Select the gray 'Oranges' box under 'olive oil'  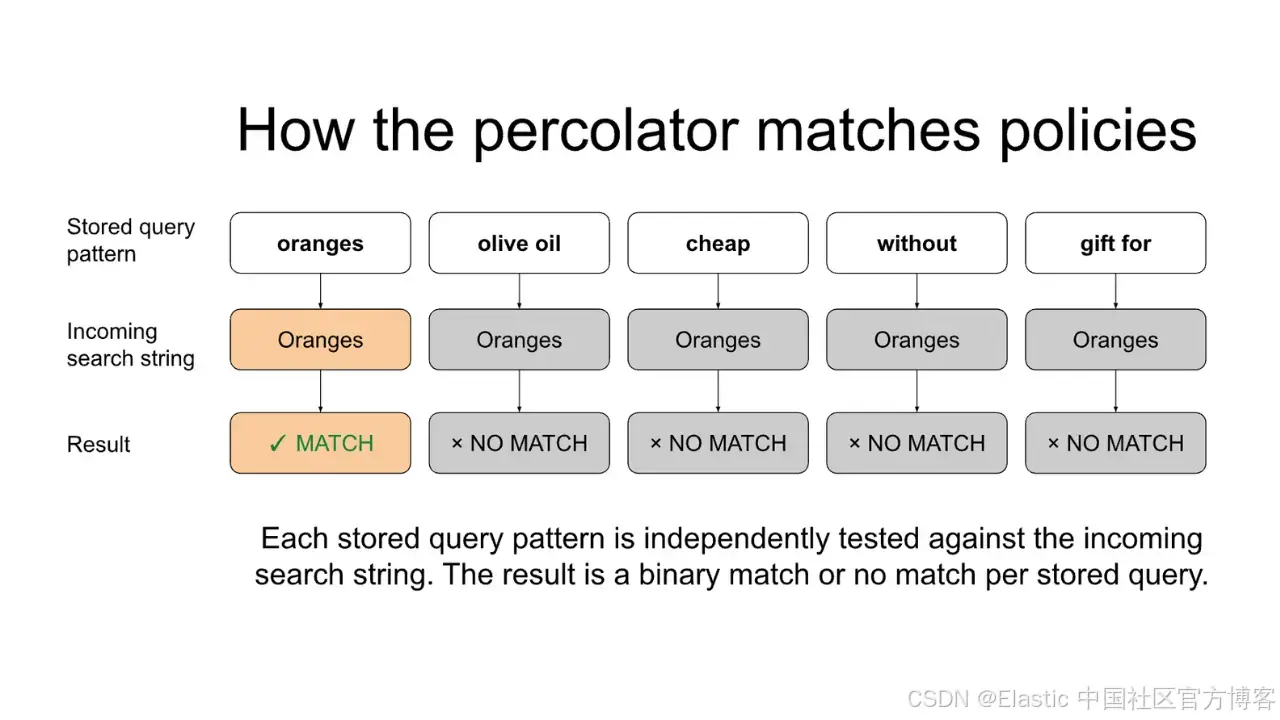click(519, 340)
